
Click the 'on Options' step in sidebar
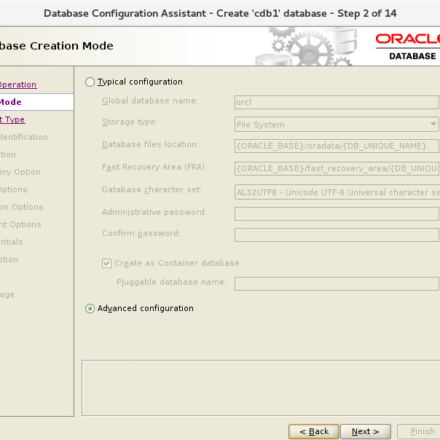point(22,207)
